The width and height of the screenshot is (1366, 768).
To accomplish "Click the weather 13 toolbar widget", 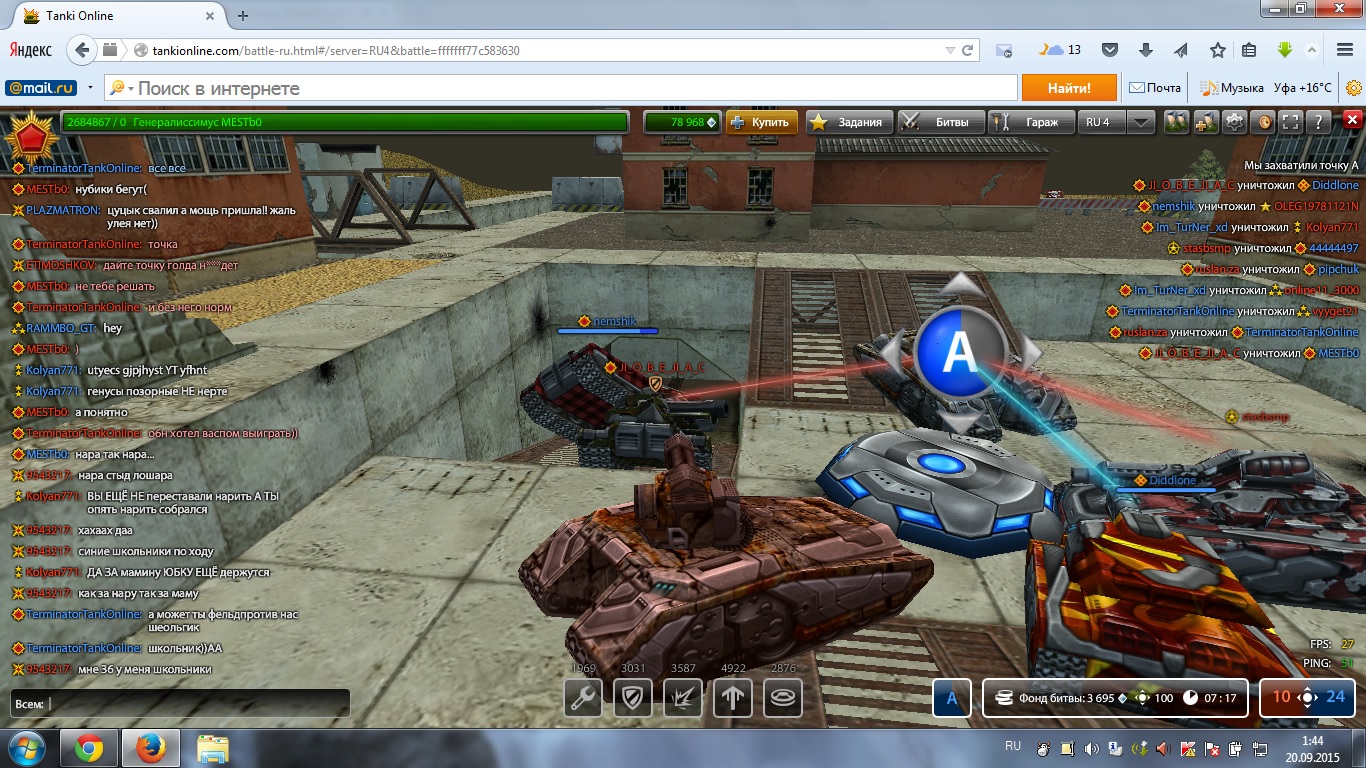I will tap(1060, 50).
